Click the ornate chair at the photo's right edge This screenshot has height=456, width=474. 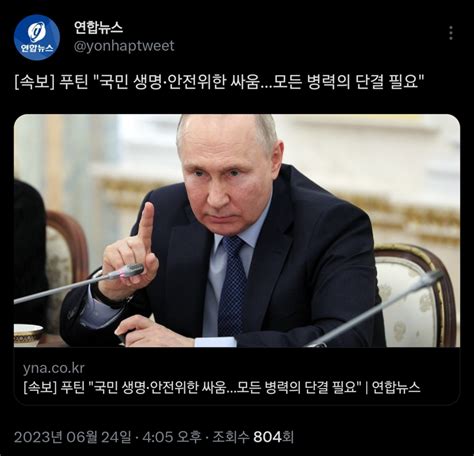tap(417, 295)
